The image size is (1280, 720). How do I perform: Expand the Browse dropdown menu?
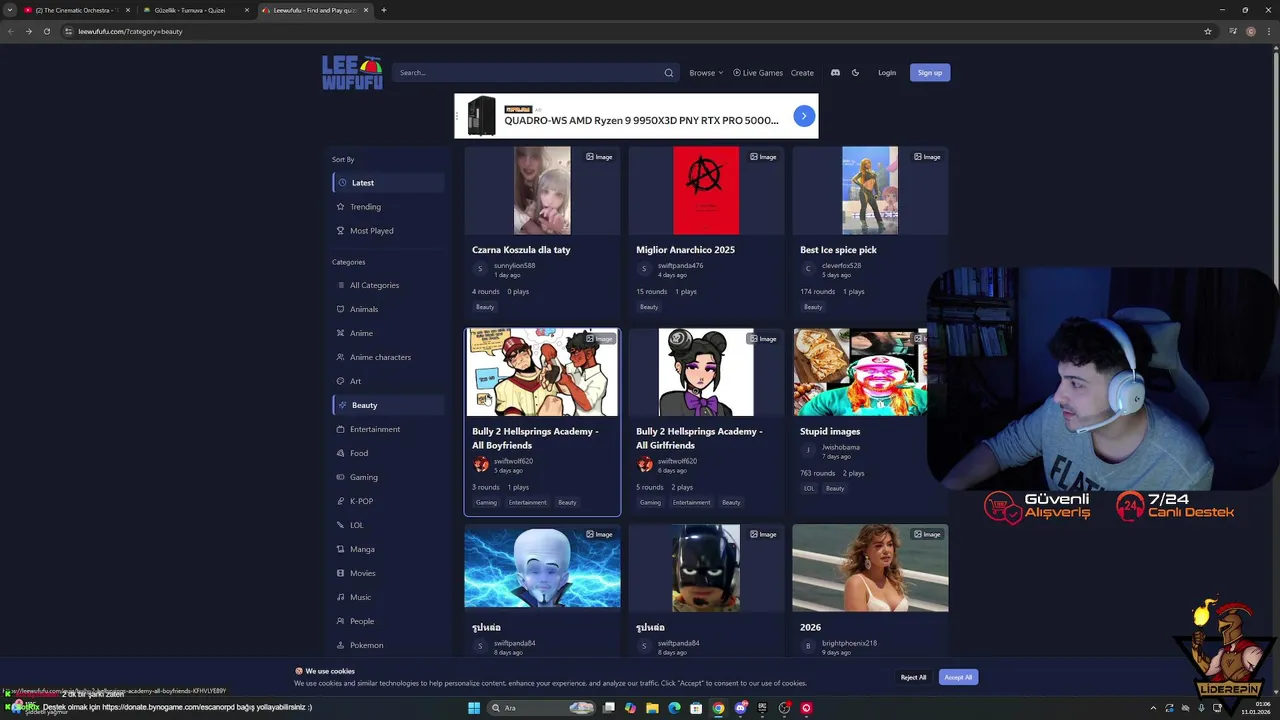(706, 72)
